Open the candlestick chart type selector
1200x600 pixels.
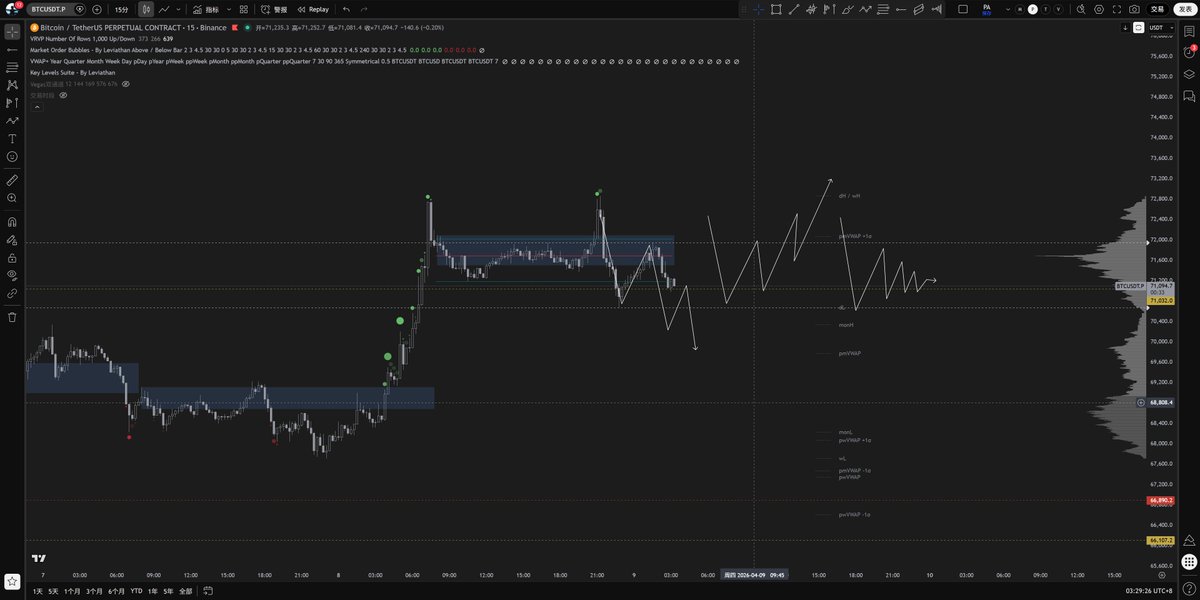pyautogui.click(x=146, y=9)
